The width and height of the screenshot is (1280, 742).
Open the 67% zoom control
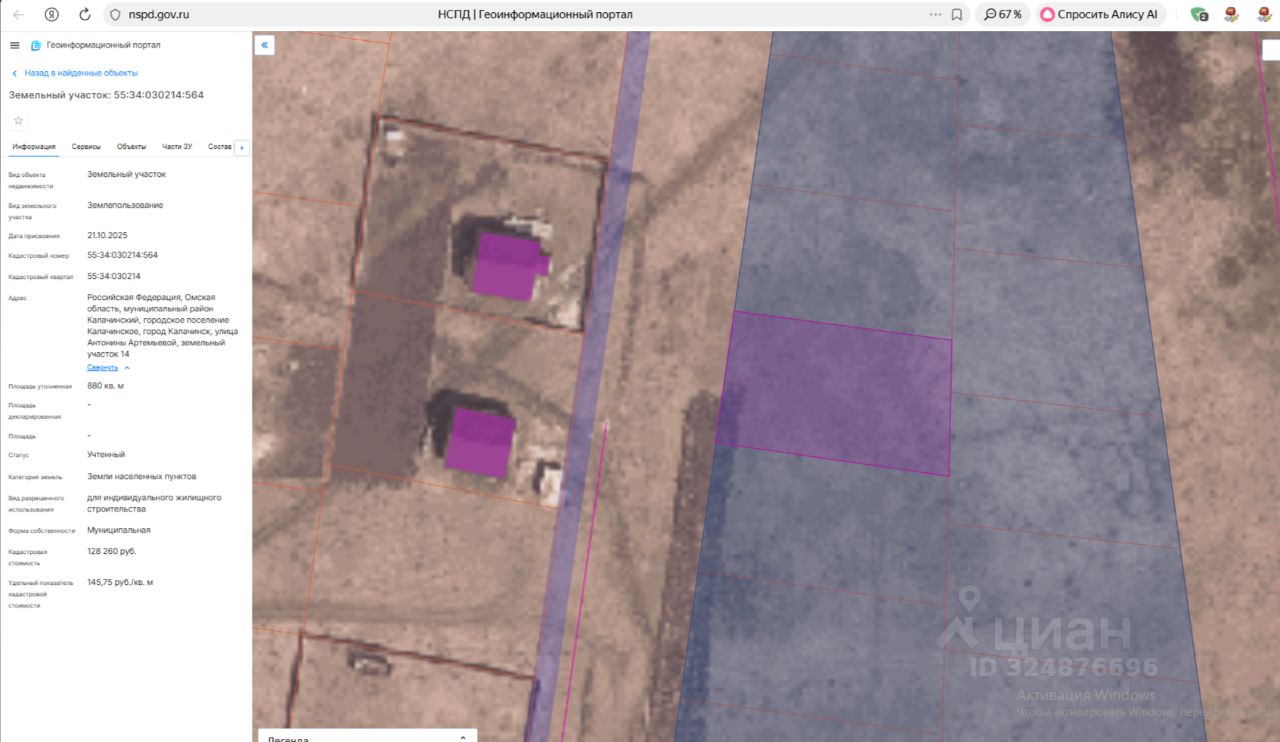(x=1002, y=14)
